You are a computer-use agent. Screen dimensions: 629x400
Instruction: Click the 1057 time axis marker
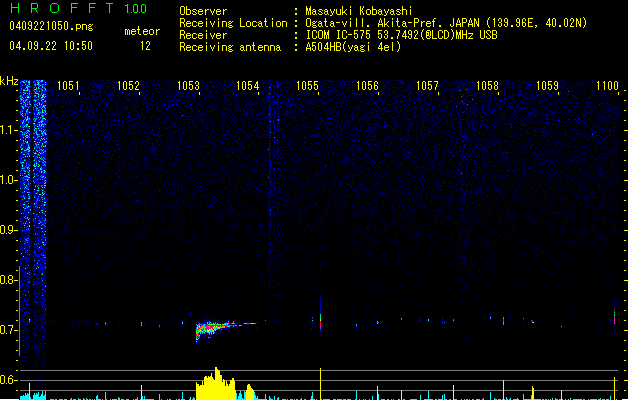pyautogui.click(x=427, y=86)
